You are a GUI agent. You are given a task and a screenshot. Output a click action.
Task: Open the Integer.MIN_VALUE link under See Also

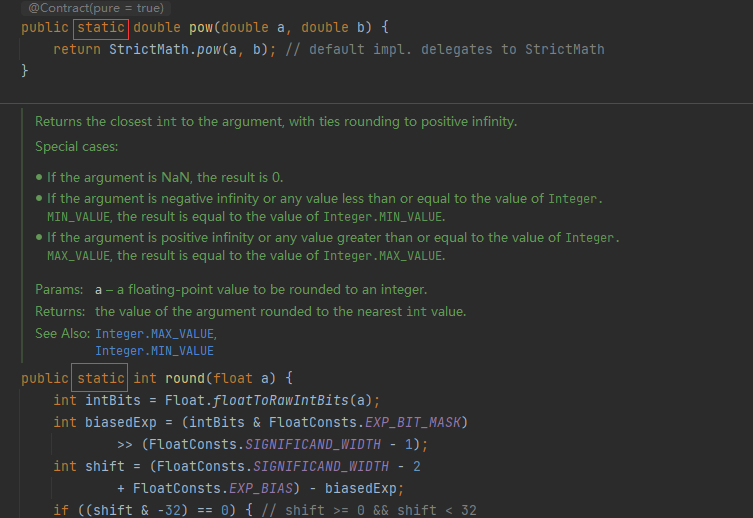pyautogui.click(x=154, y=351)
